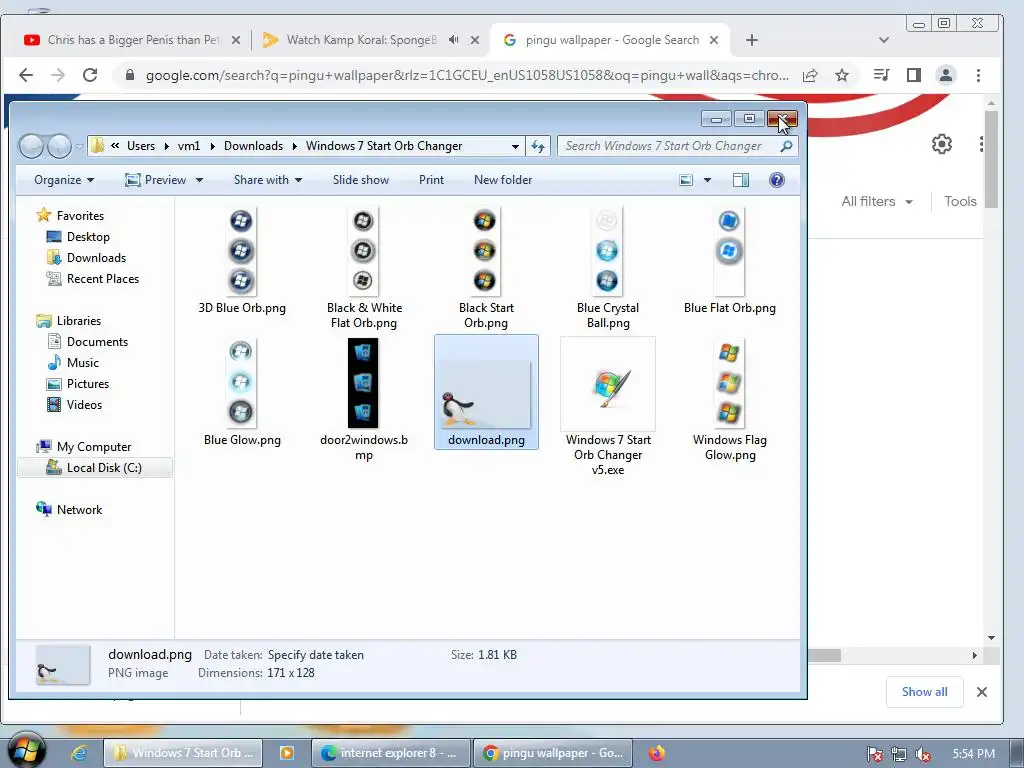
Task: Refresh the Explorer folder view
Action: 538,146
